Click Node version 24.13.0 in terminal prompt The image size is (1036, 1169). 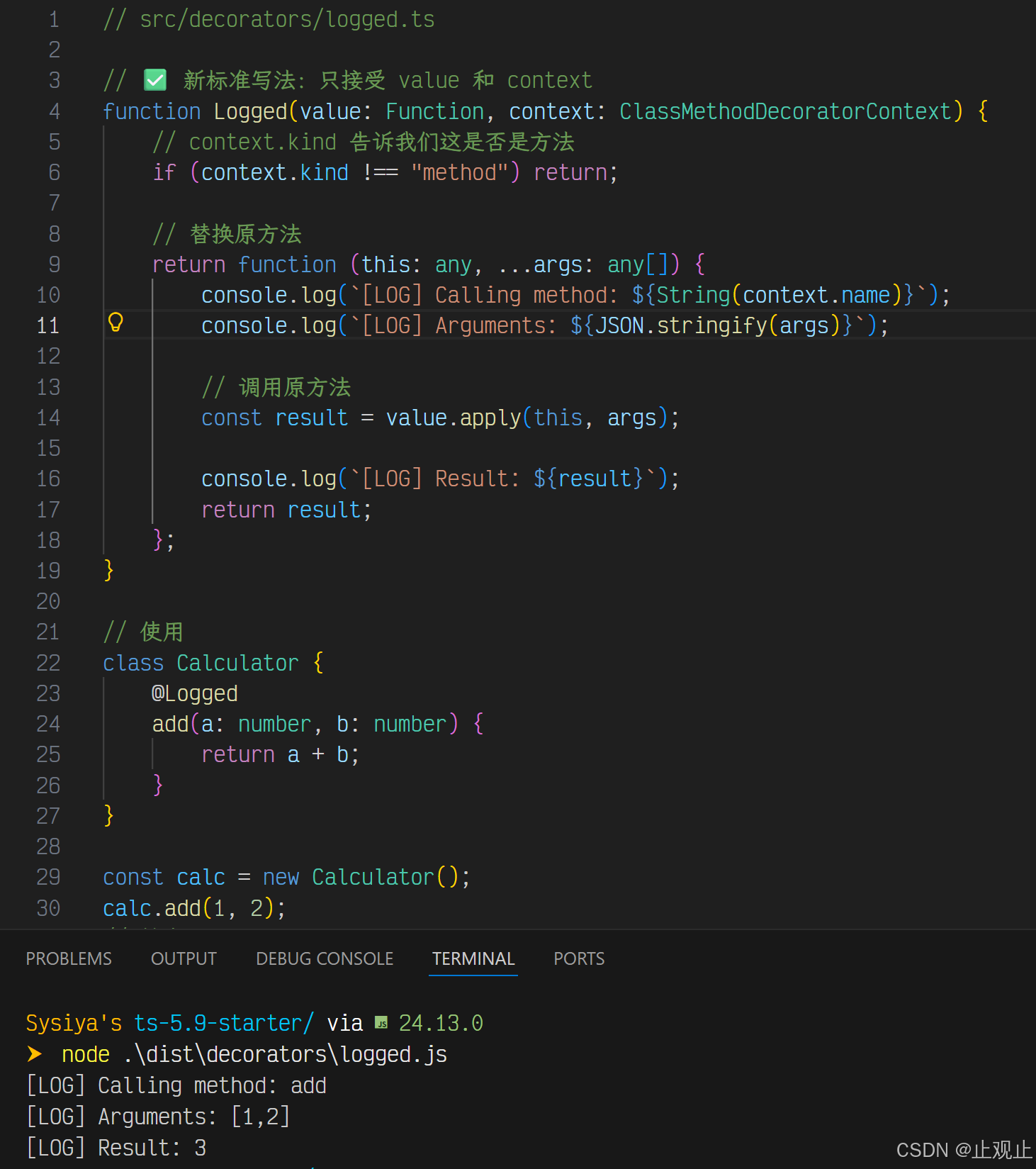click(x=441, y=1023)
